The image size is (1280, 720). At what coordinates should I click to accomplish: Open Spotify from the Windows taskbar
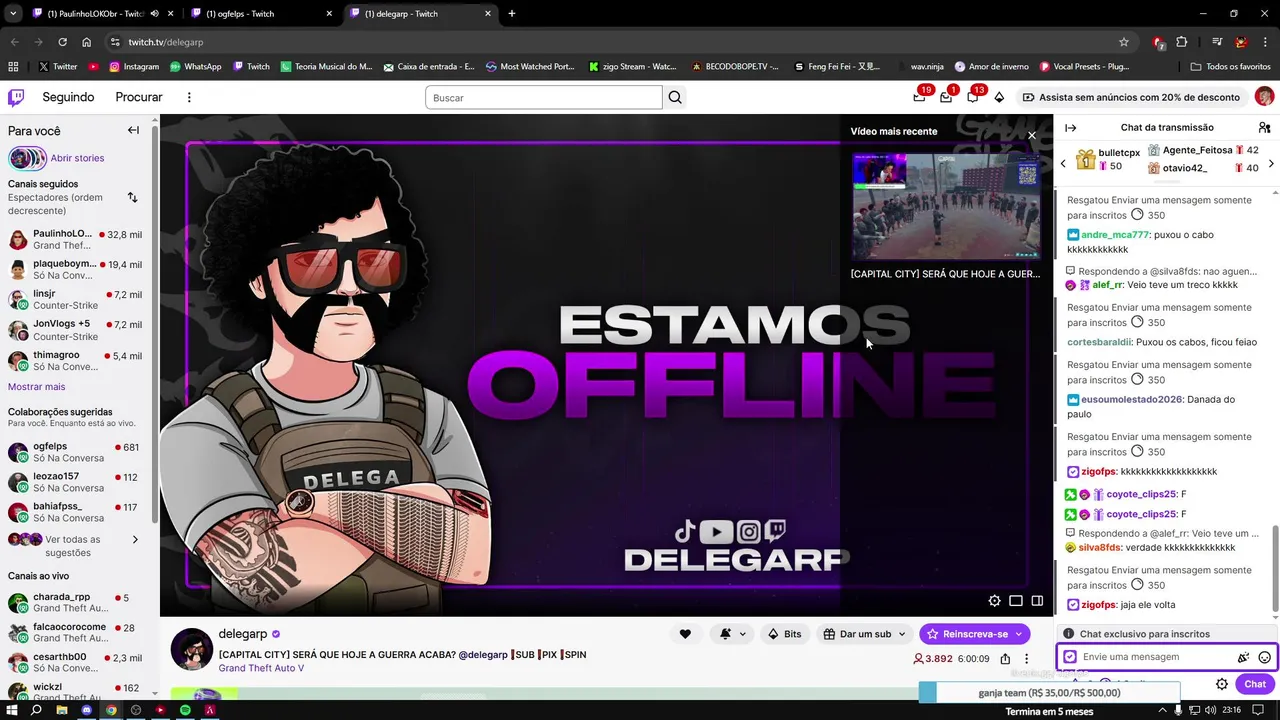coord(185,710)
